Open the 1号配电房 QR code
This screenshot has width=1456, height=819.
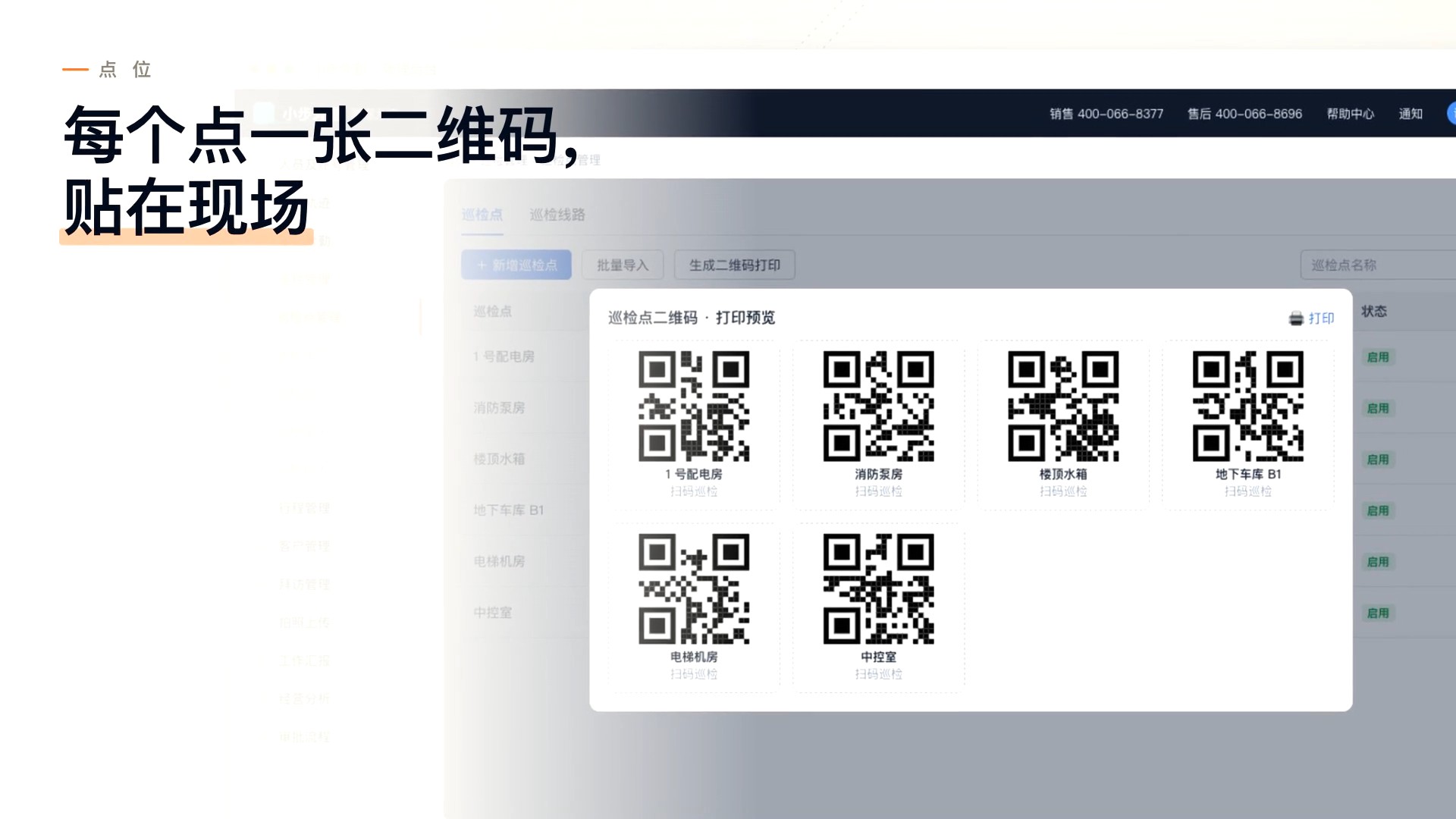694,406
